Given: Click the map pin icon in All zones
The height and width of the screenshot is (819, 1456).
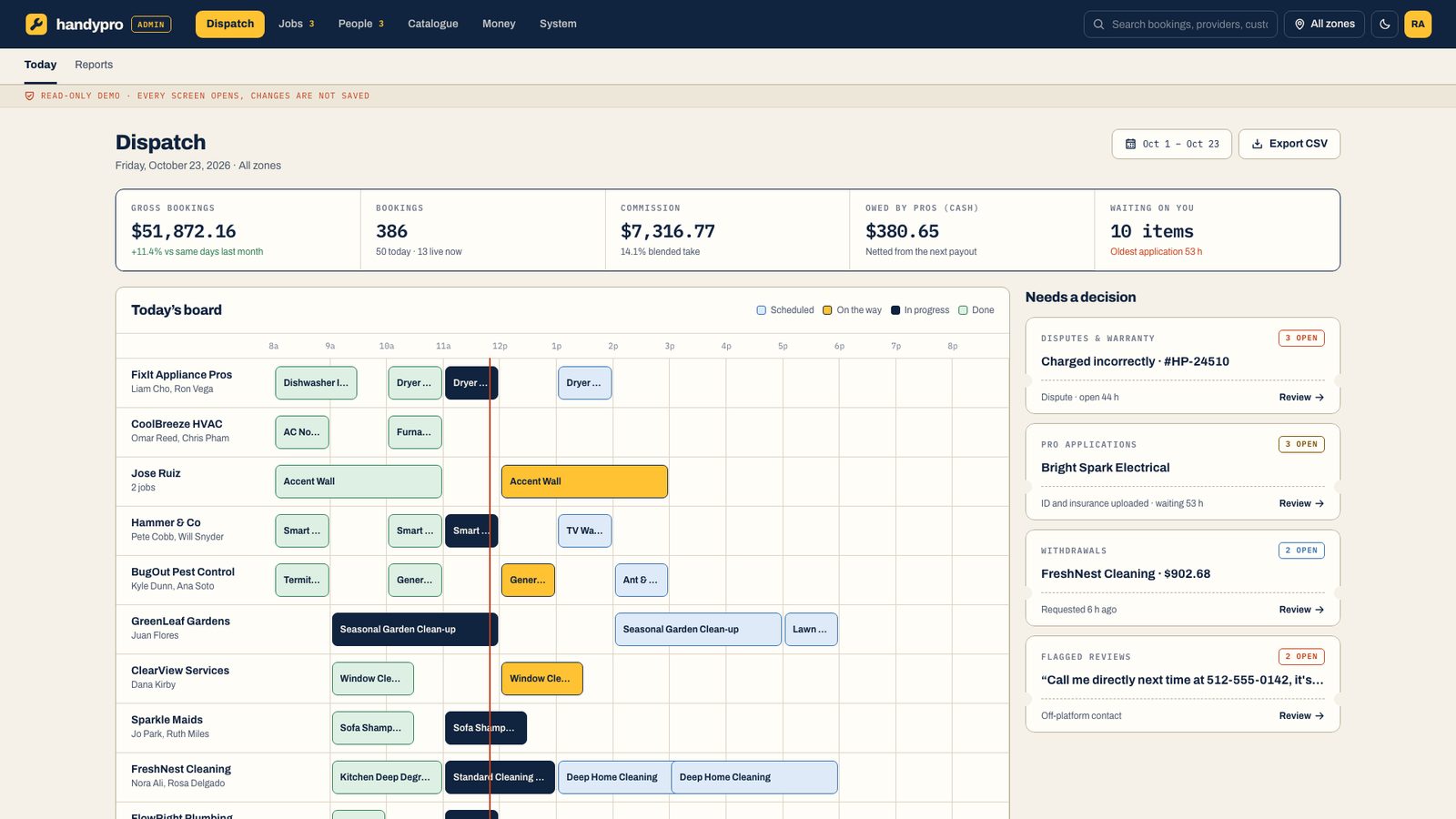Looking at the screenshot, I should 1299,25.
